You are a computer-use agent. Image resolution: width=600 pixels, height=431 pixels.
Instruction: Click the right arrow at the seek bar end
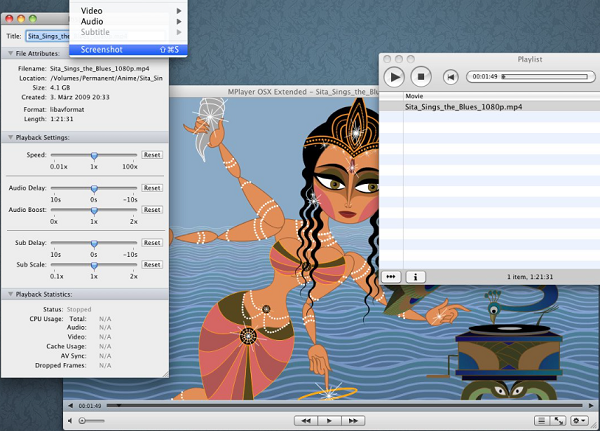click(x=591, y=406)
